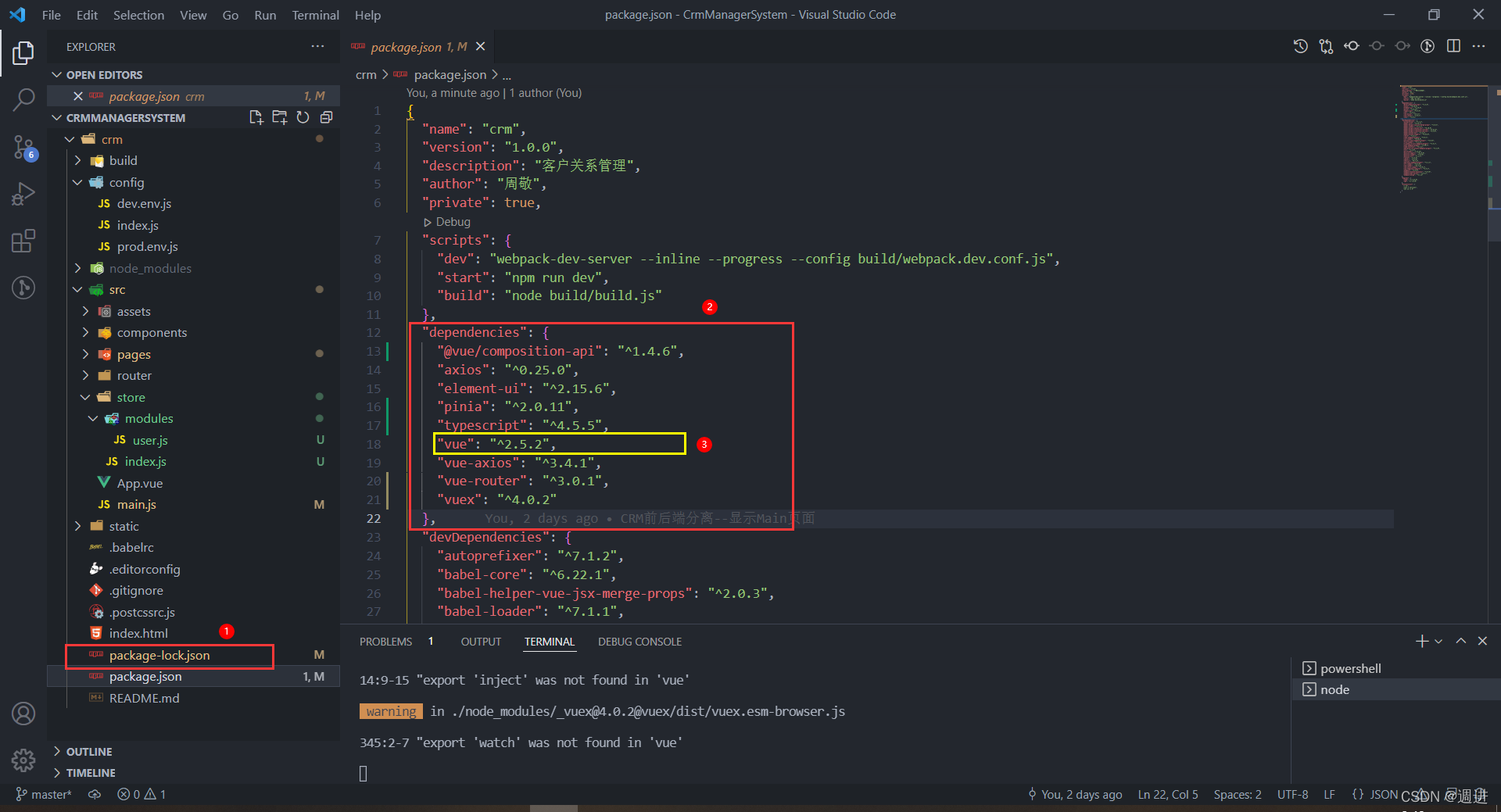Open App.vue file
This screenshot has height=812, width=1501.
[140, 483]
